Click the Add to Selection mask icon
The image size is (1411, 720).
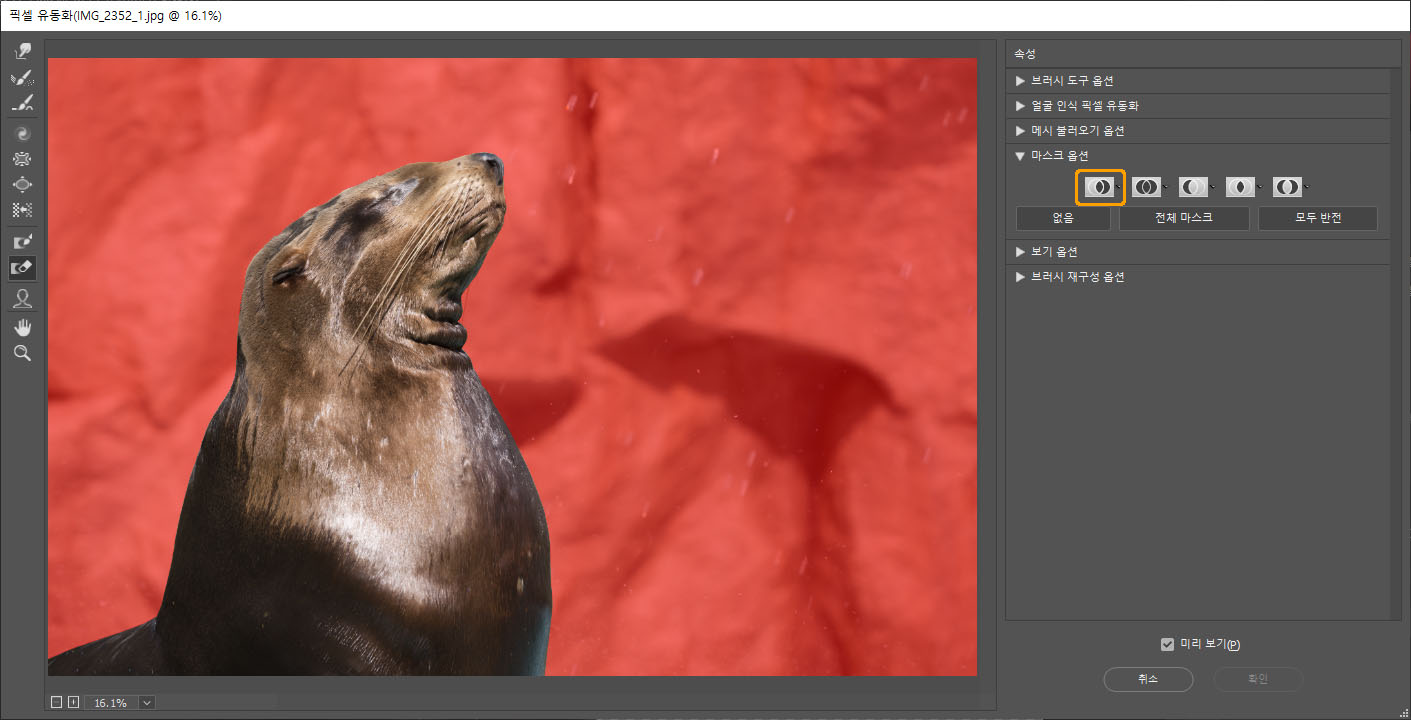[1146, 187]
